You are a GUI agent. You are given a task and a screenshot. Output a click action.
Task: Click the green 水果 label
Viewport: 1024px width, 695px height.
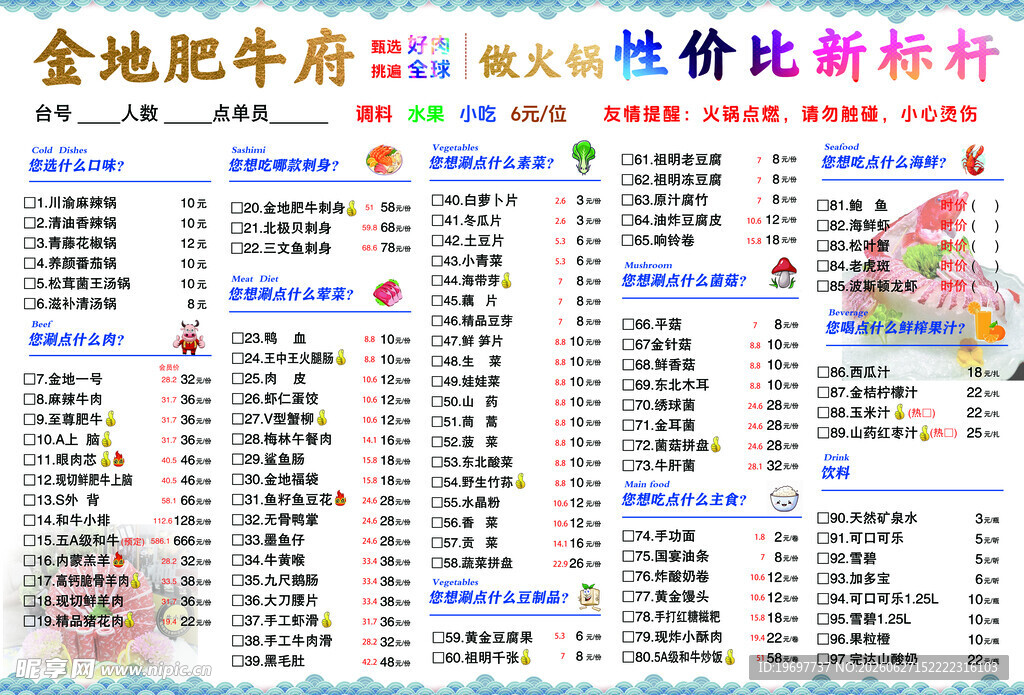[425, 114]
